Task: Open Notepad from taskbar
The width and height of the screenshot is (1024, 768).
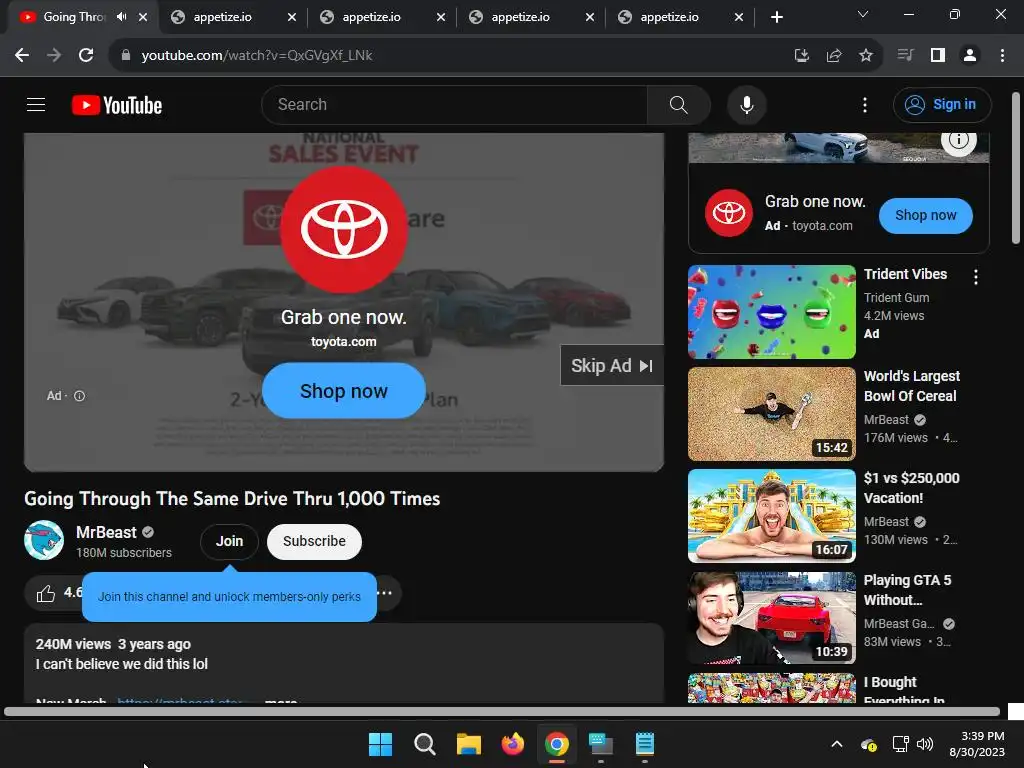Action: click(645, 744)
